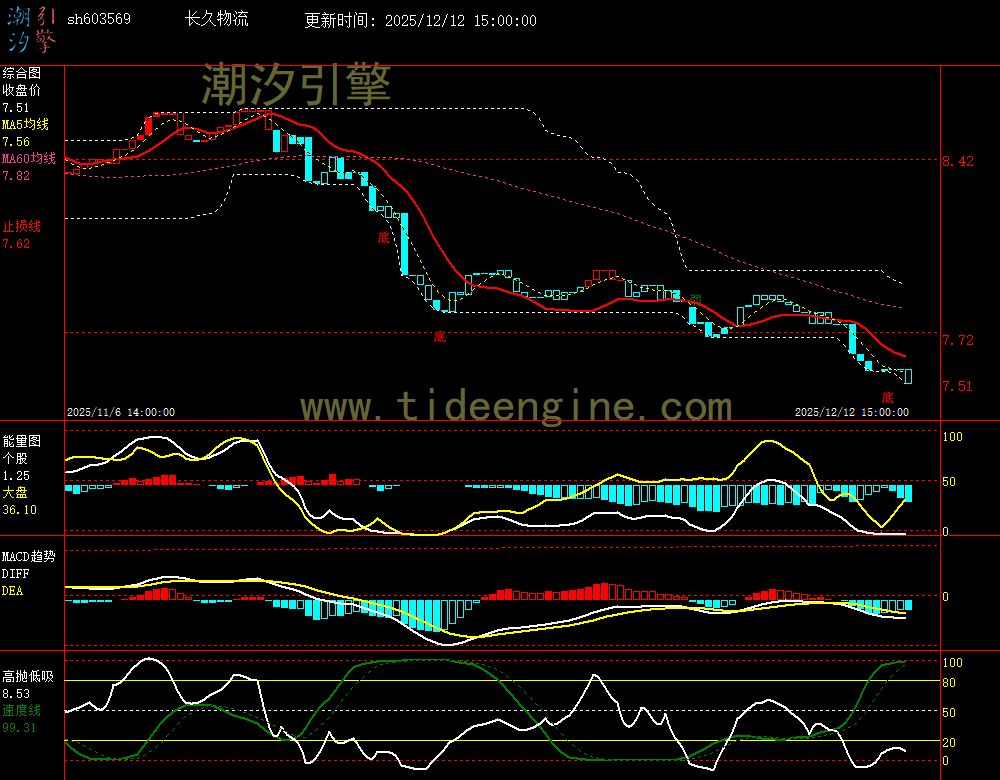1000x780 pixels.
Task: Toggle the DEA line display
Action: (x=13, y=589)
